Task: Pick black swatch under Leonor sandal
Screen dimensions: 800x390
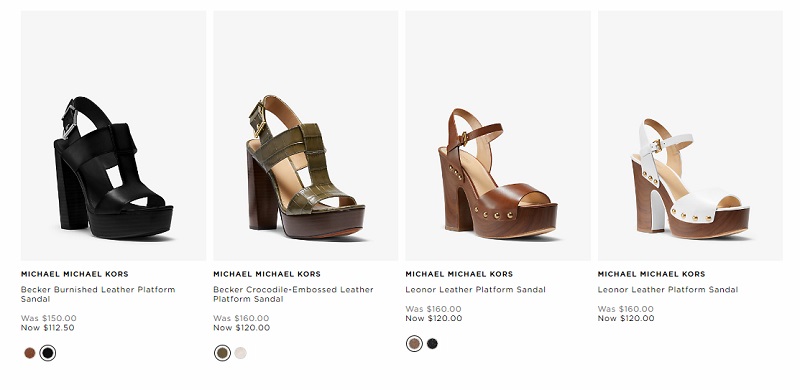Action: 432,344
